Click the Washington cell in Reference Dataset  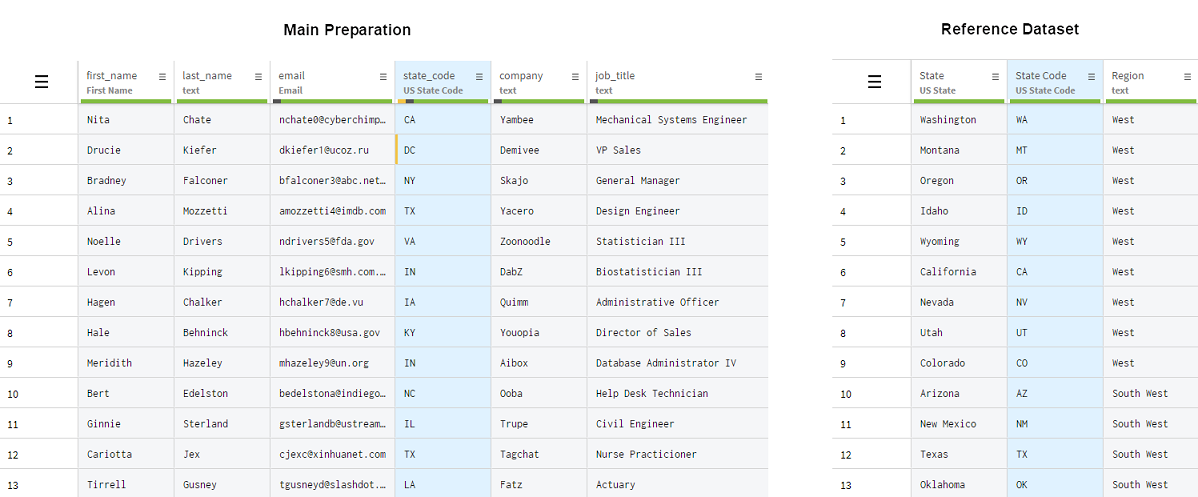coord(948,120)
